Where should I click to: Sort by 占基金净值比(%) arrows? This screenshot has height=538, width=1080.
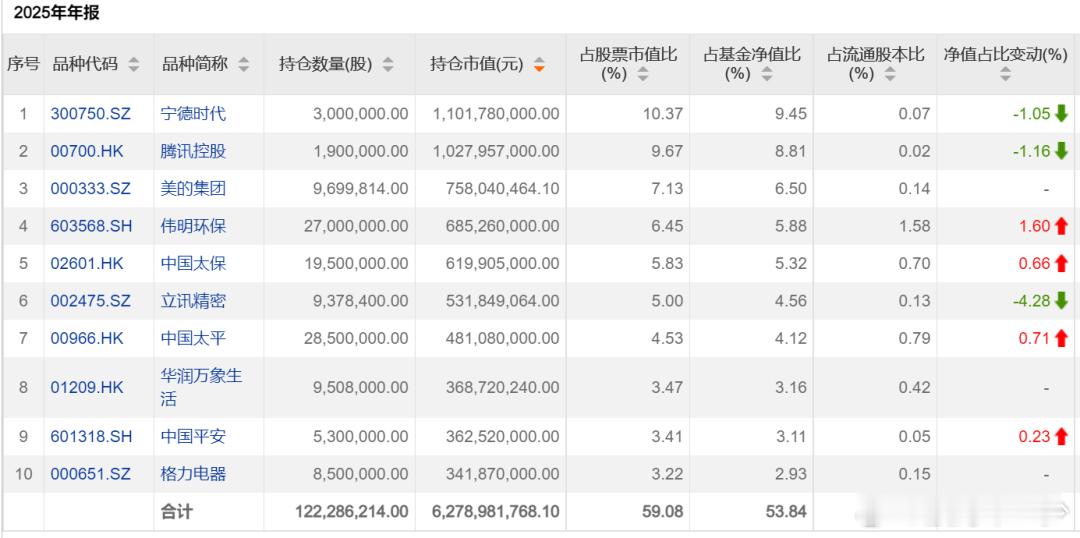click(x=767, y=74)
